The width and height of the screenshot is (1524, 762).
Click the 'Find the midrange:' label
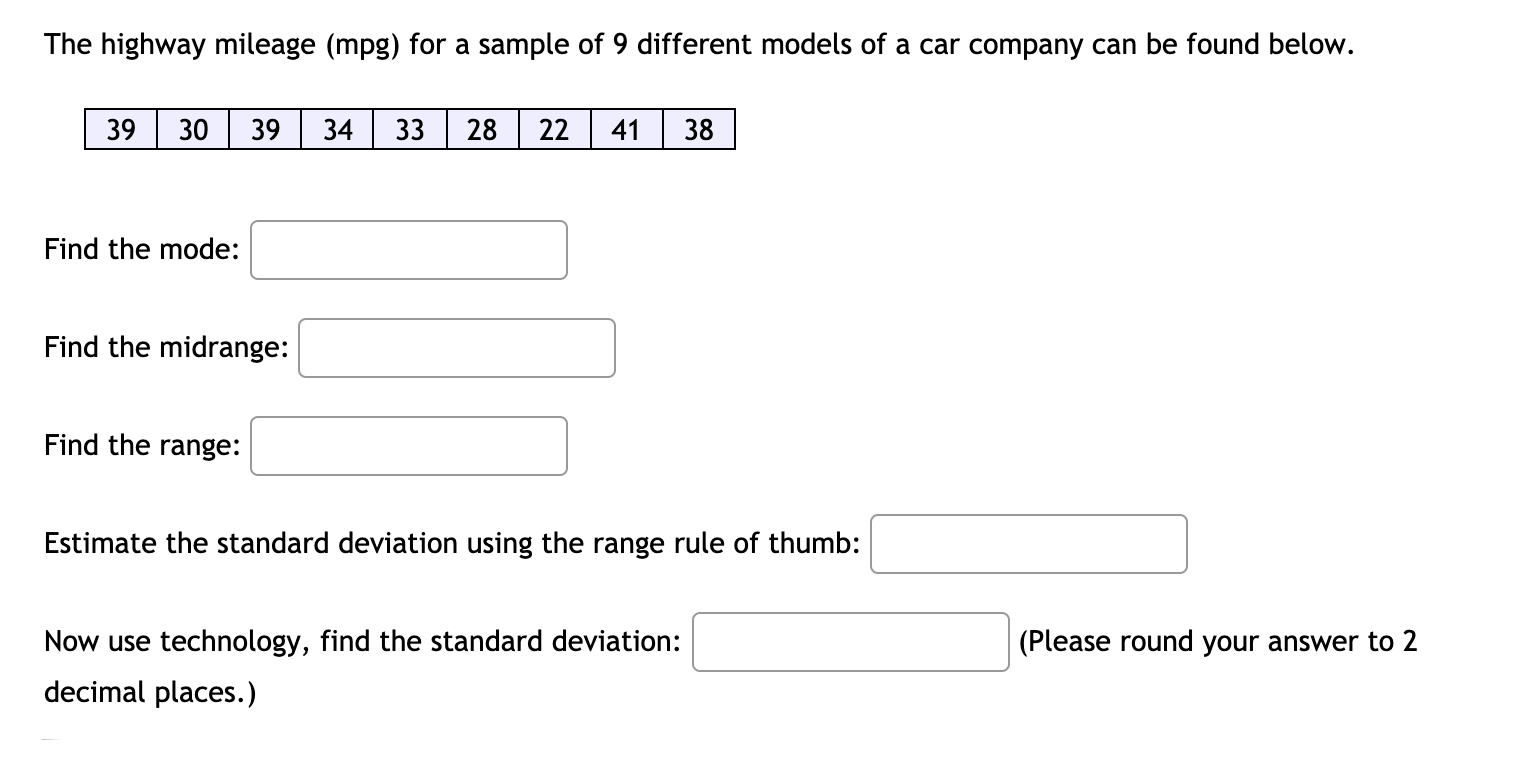[x=165, y=347]
